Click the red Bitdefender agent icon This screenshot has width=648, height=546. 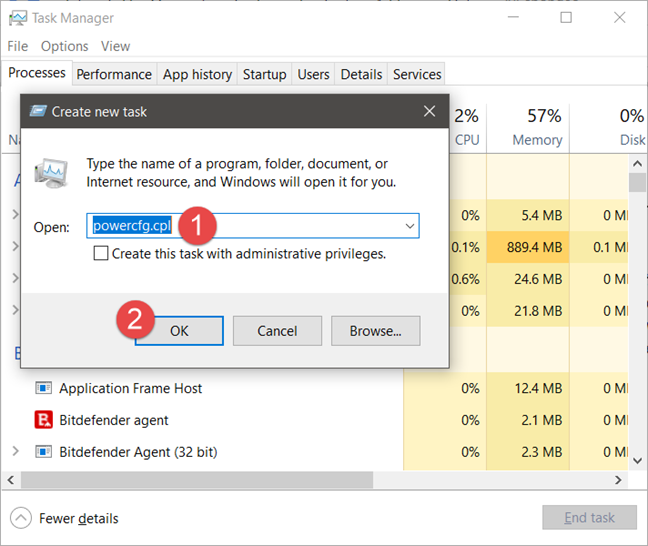click(x=44, y=420)
